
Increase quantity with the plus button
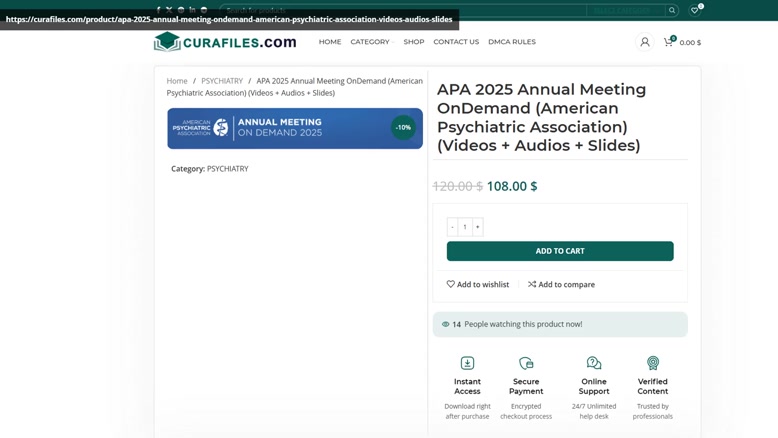click(478, 227)
